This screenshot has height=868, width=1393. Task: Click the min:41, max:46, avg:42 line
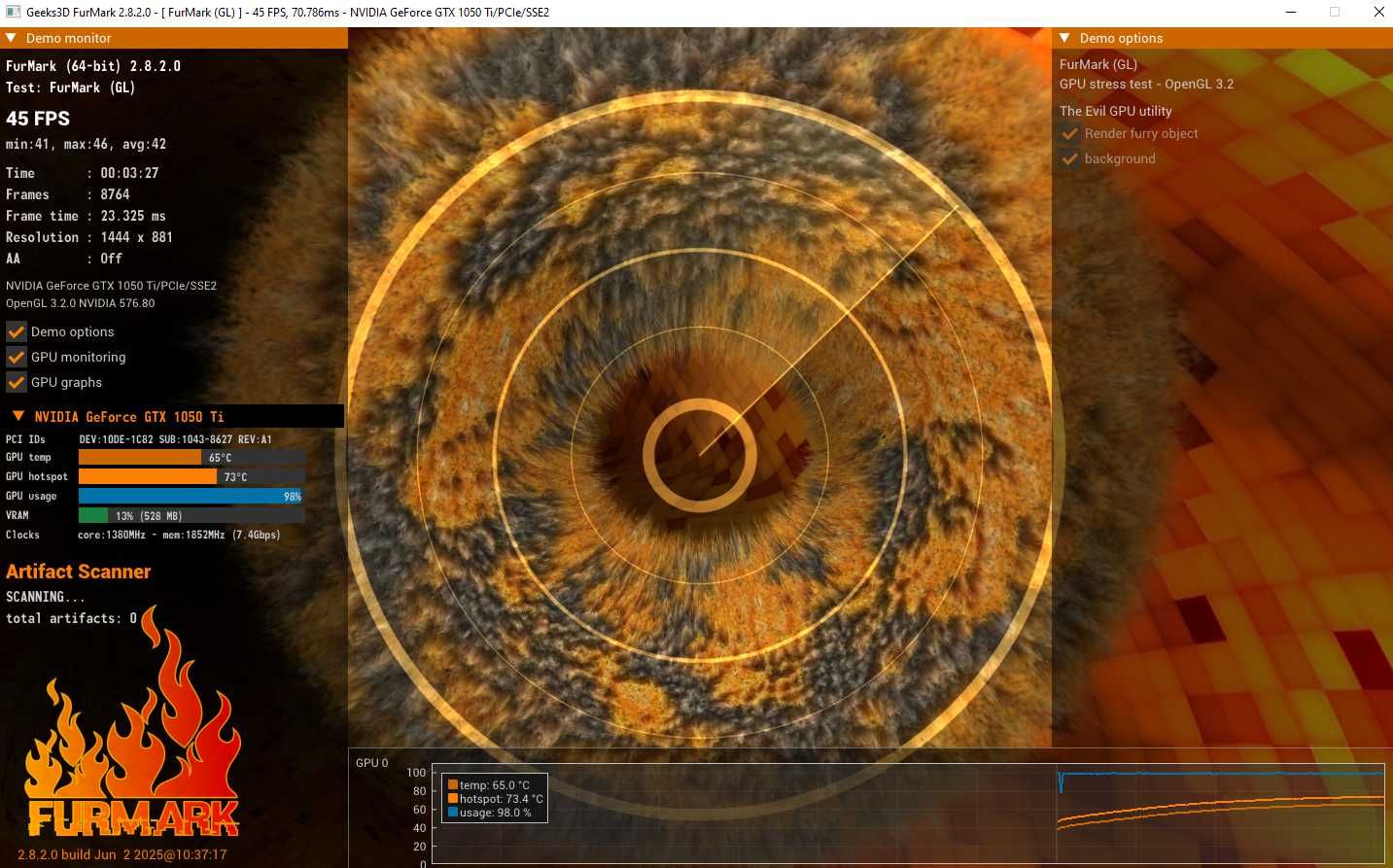pos(86,144)
